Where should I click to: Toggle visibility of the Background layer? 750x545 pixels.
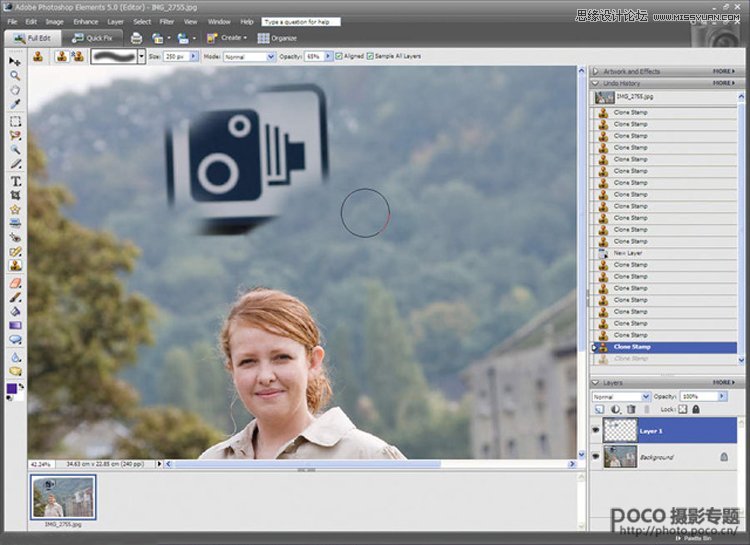595,457
